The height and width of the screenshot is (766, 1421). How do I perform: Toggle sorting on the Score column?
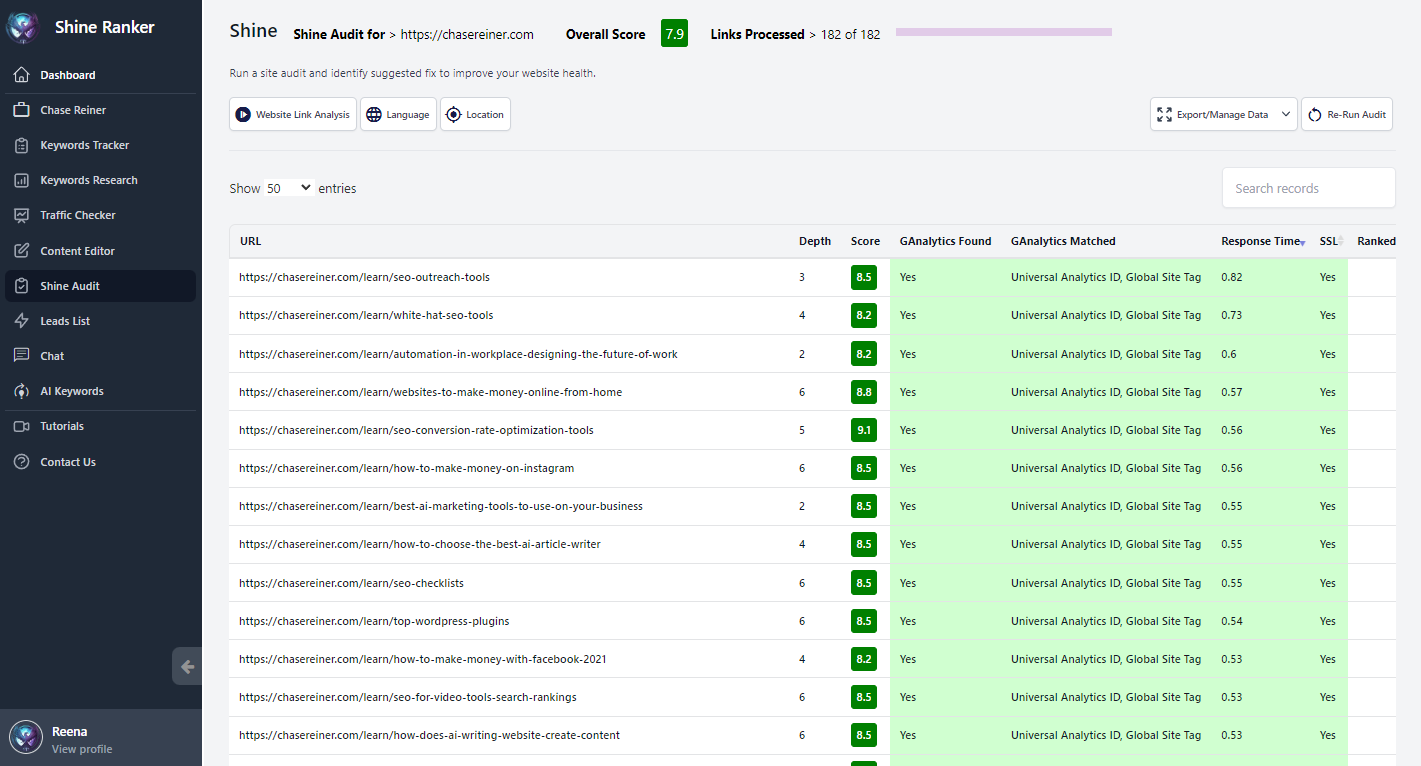[865, 241]
